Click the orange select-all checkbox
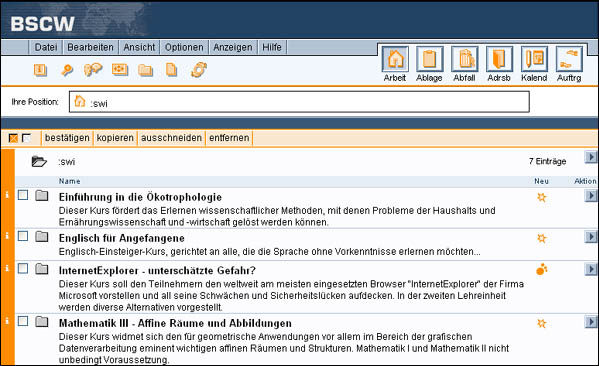 13,138
